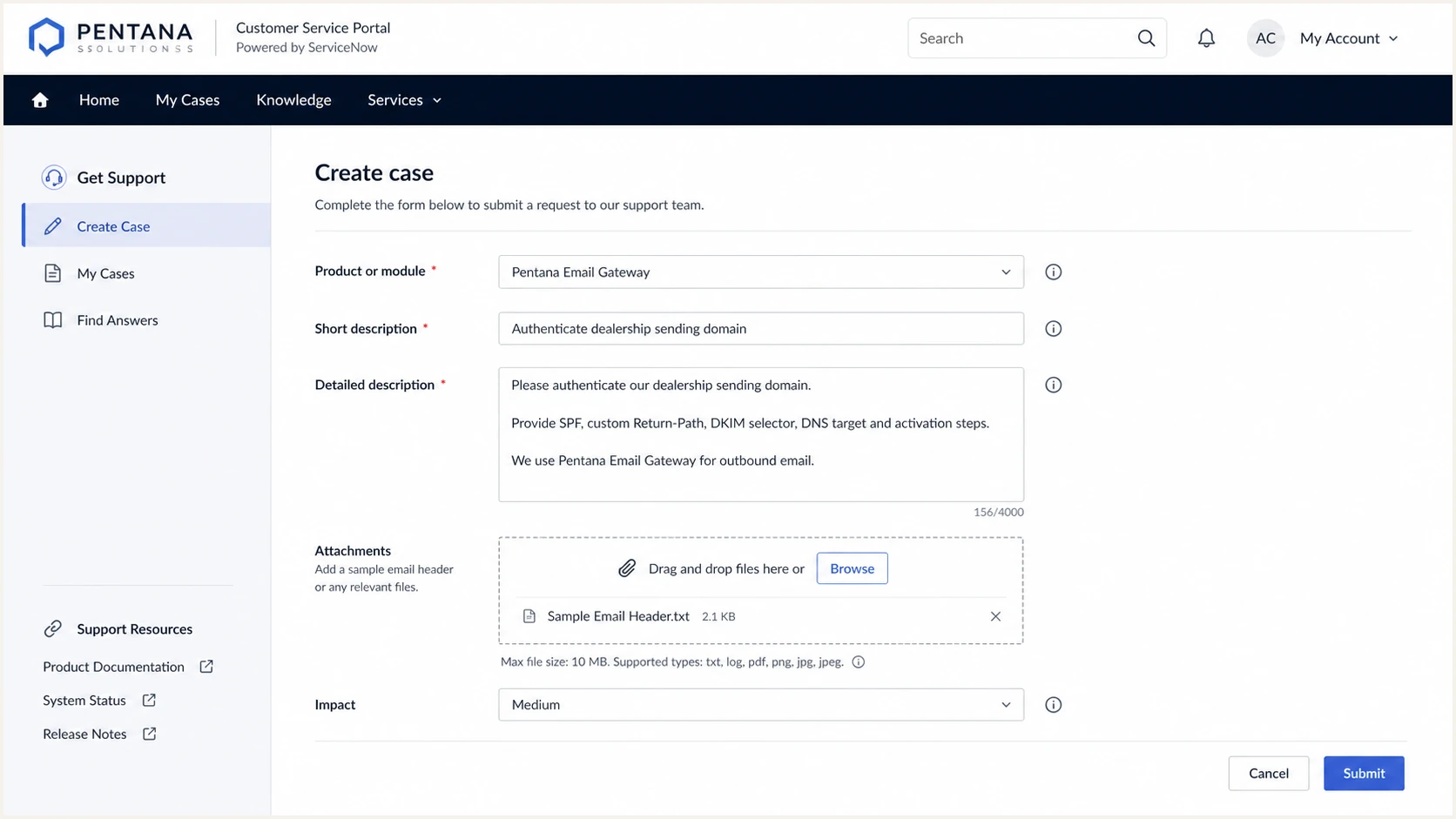Open the Product or module dropdown
Screen dimensions: 1456x819
click(x=761, y=272)
